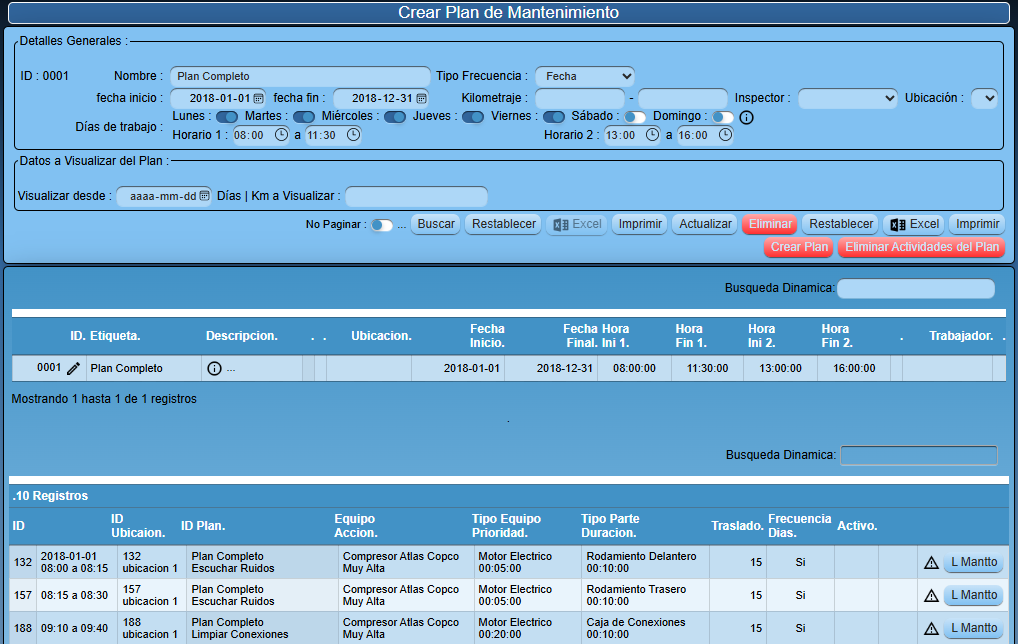Click 'Plan Completo' label in plan row 0001
Image resolution: width=1018 pixels, height=644 pixels.
click(x=127, y=369)
